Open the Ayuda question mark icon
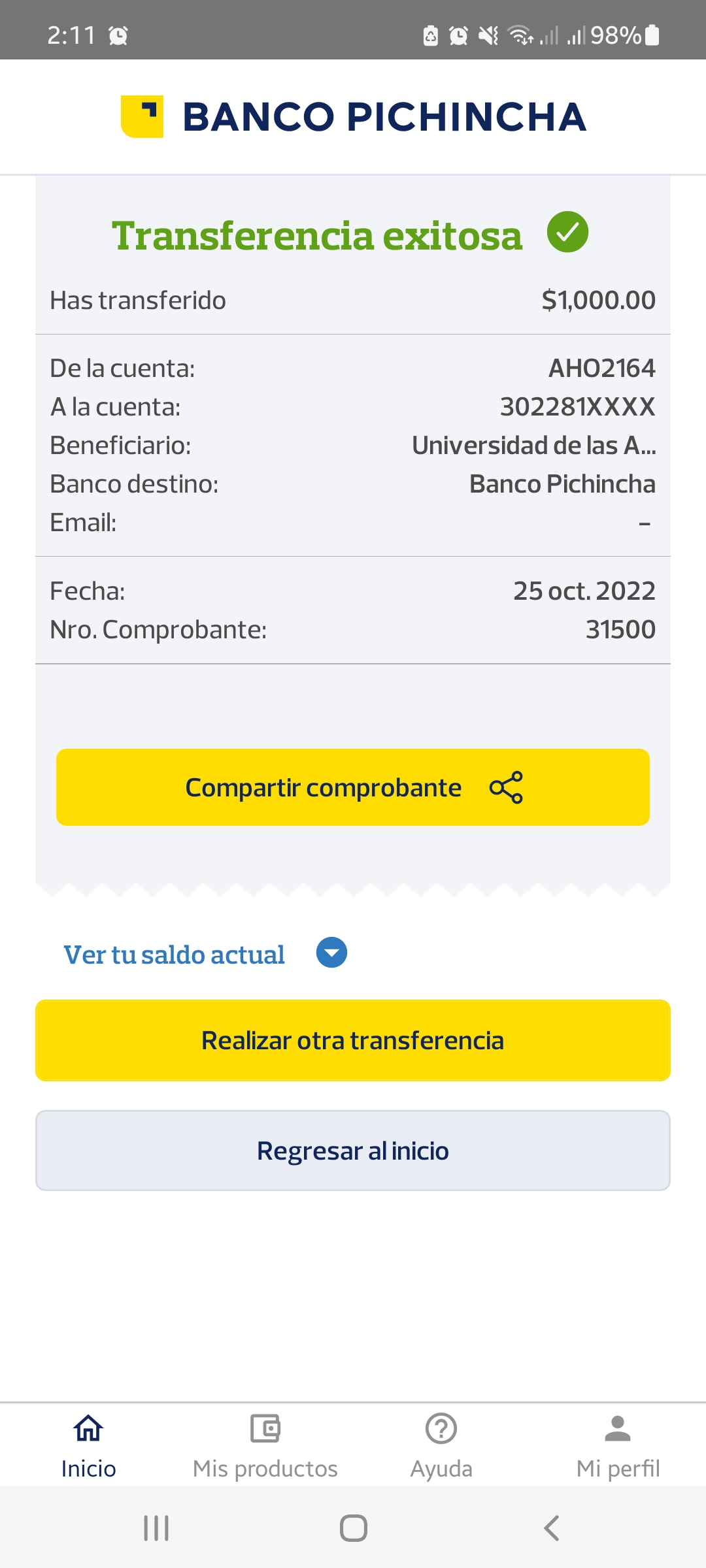 click(x=441, y=1428)
